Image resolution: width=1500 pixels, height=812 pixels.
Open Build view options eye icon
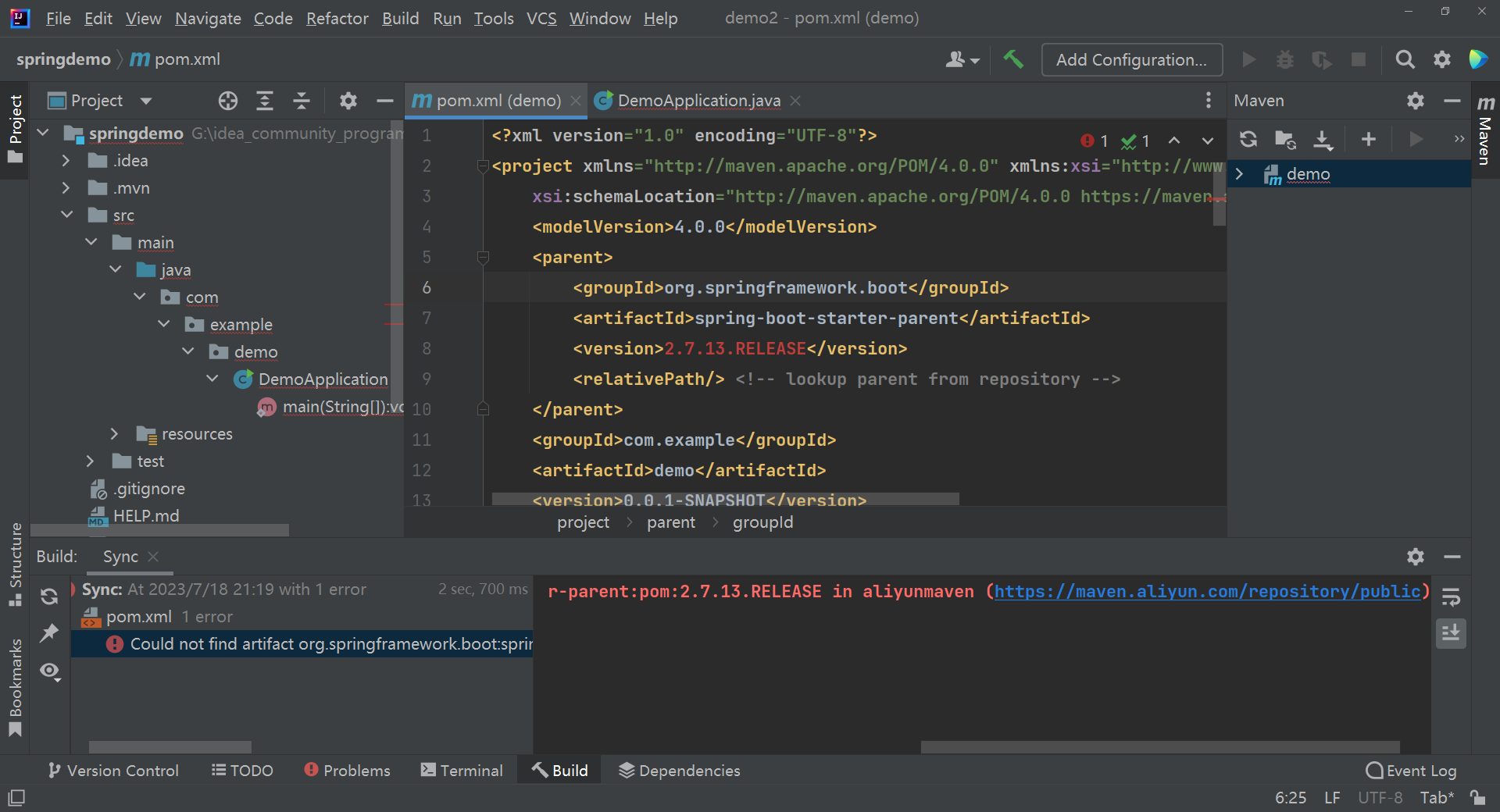pyautogui.click(x=50, y=671)
